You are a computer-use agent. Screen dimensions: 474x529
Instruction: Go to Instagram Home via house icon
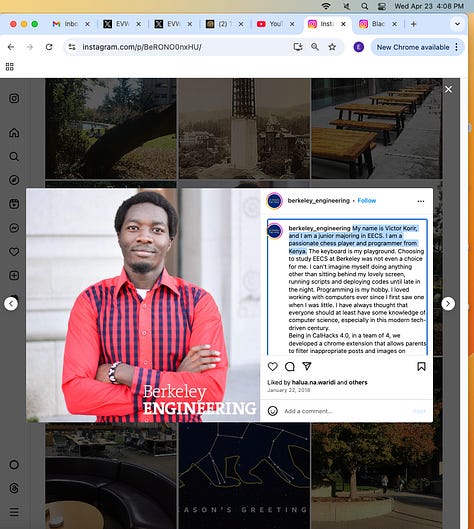click(x=14, y=133)
